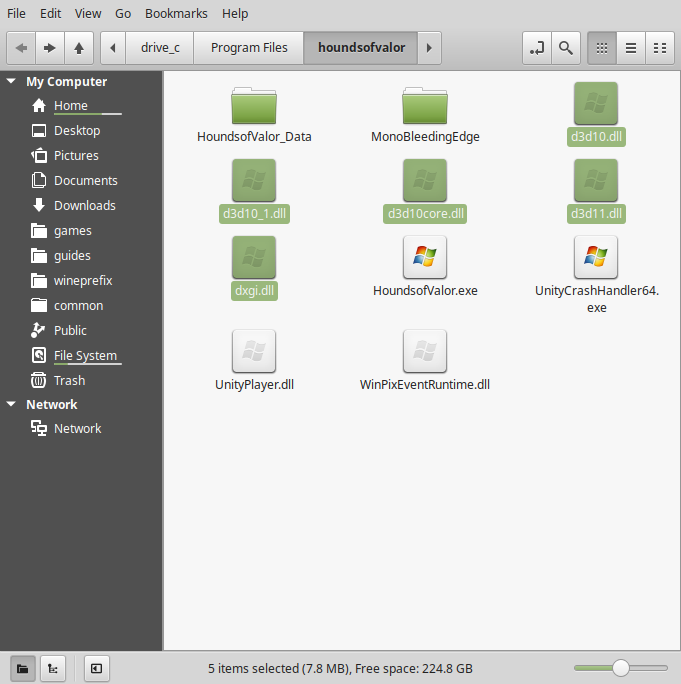This screenshot has width=681, height=684.
Task: Open Trash in the sidebar
Action: tap(81, 380)
